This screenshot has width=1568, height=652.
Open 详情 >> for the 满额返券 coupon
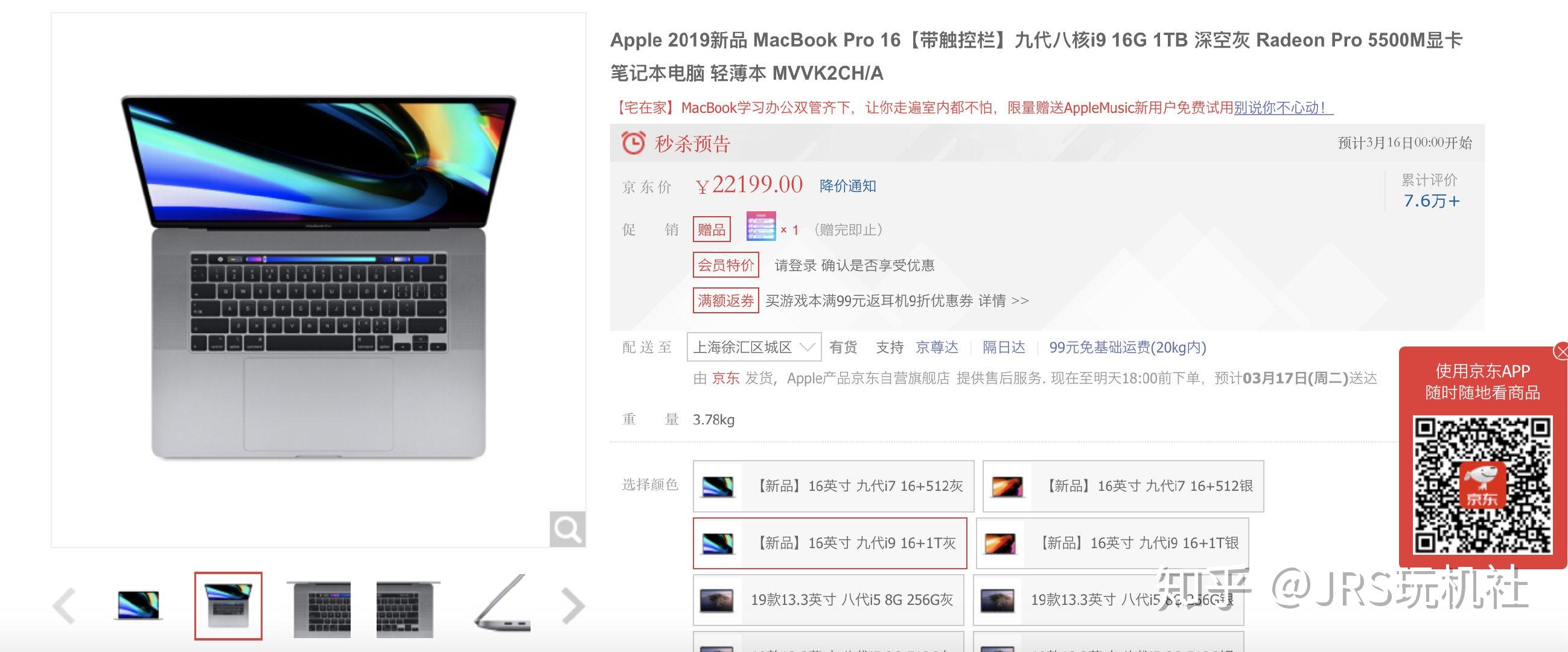coord(1003,301)
